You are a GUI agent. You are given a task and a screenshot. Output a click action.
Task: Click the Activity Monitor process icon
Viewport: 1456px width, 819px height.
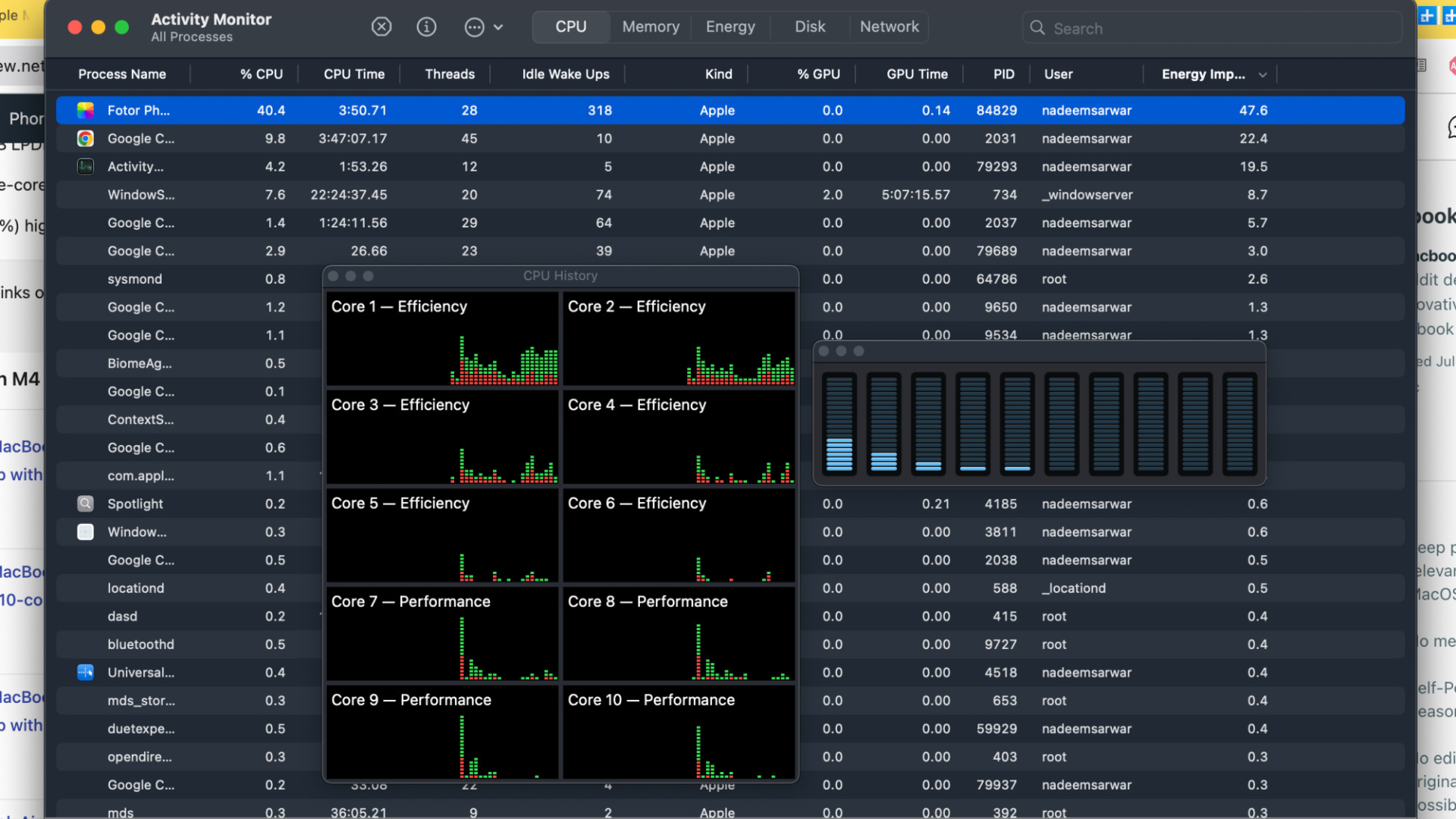[x=85, y=167]
